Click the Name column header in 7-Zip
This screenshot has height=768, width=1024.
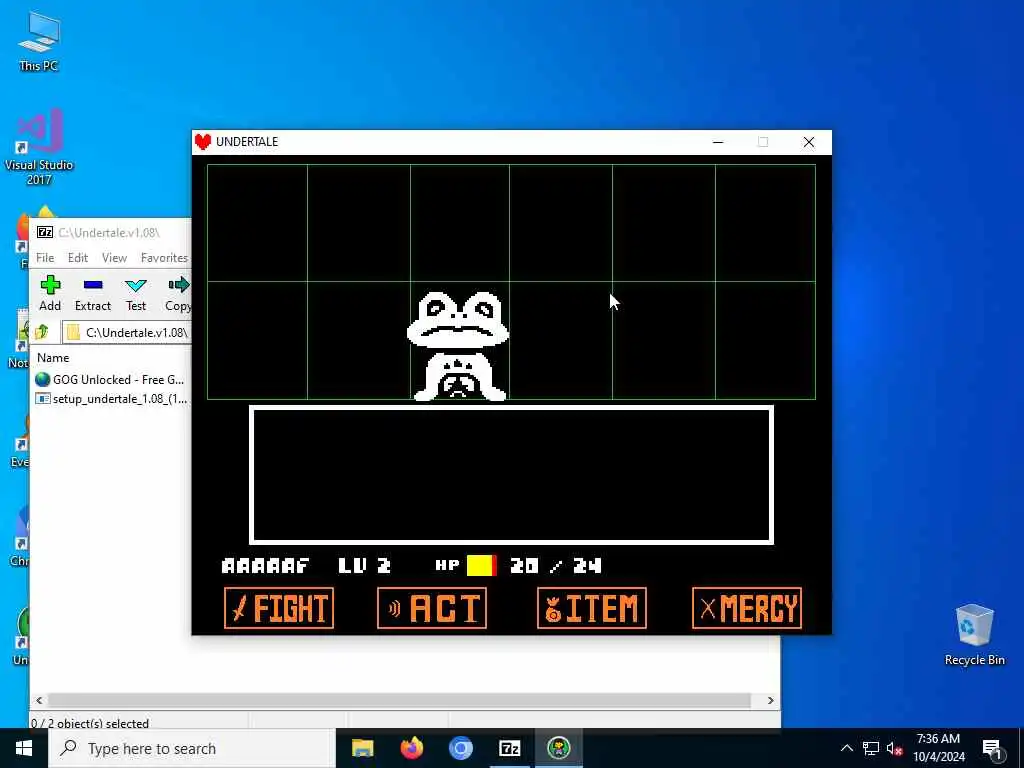click(x=53, y=358)
